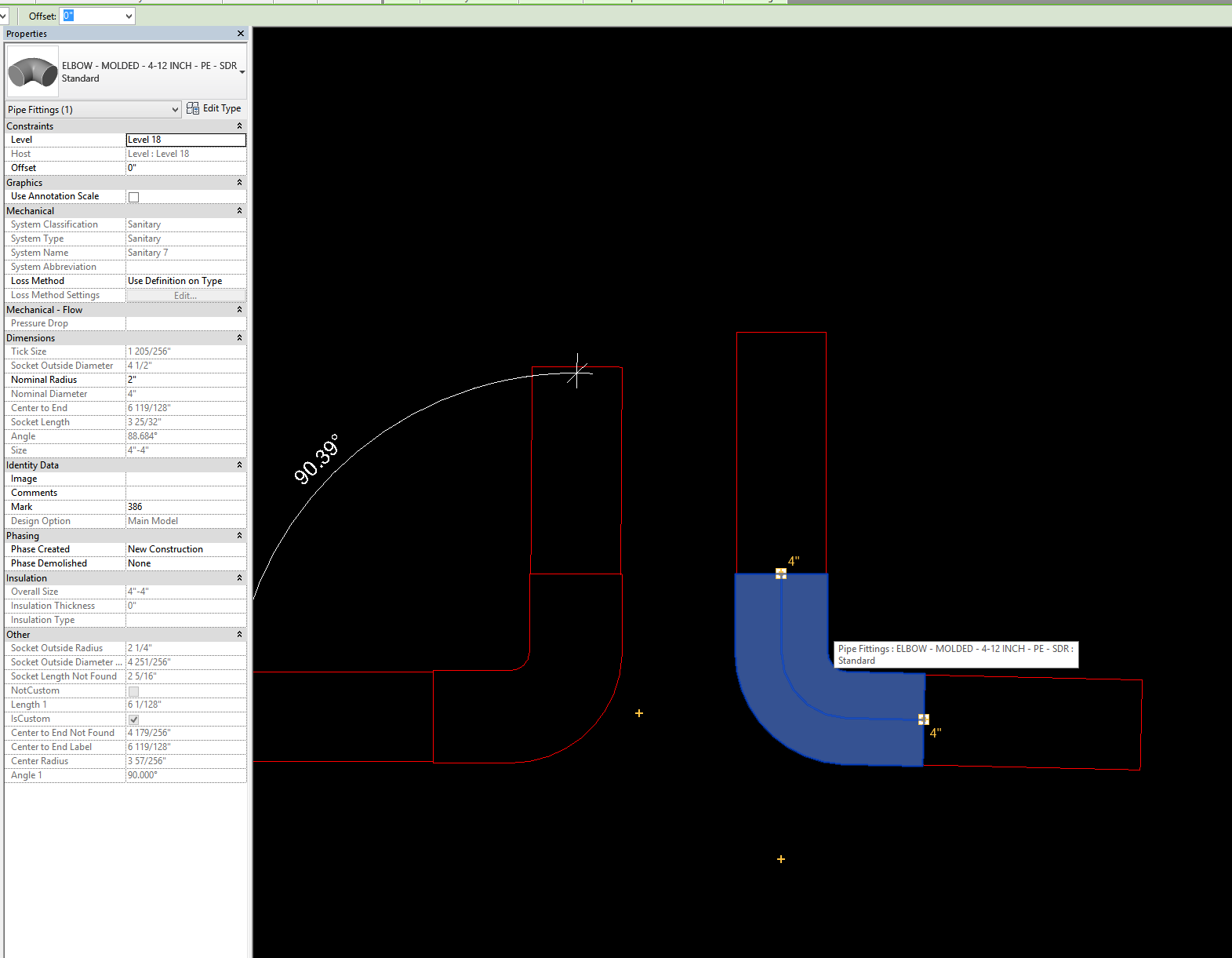The height and width of the screenshot is (958, 1232).
Task: Open the type selector dropdown arrow
Action: [x=242, y=72]
